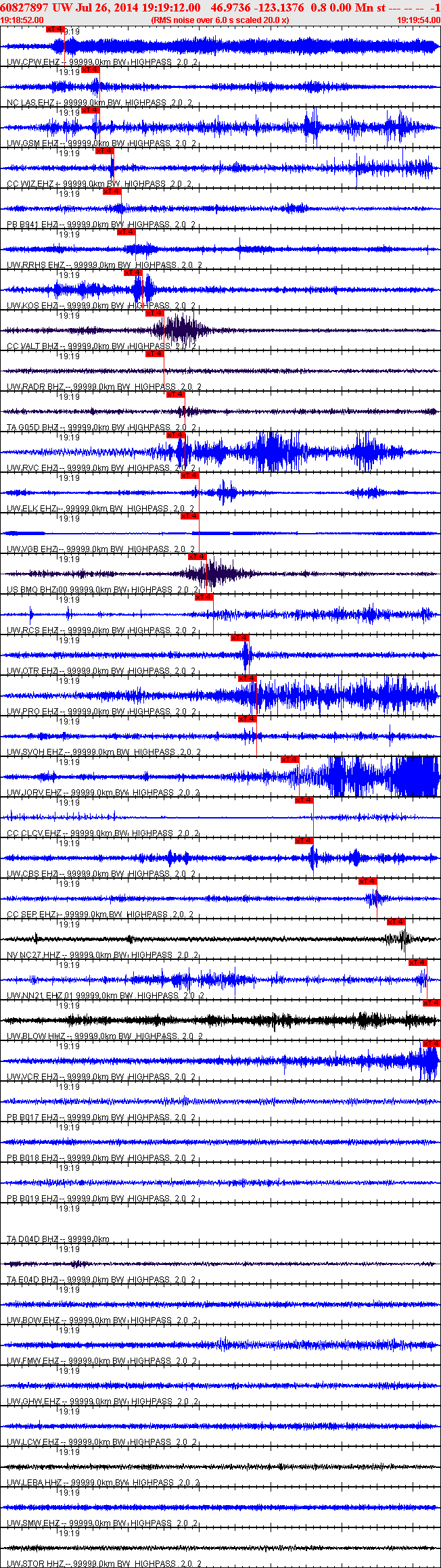Click the TA.D04D BHZ station label
Image resolution: width=441 pixels, height=1568 pixels.
point(32,1239)
